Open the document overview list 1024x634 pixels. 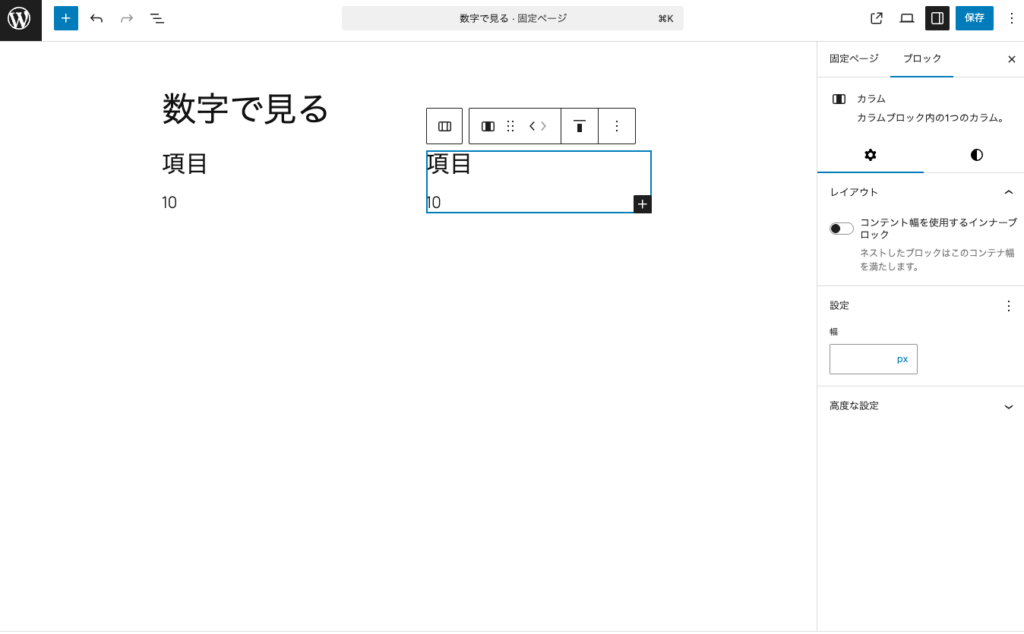coord(157,18)
